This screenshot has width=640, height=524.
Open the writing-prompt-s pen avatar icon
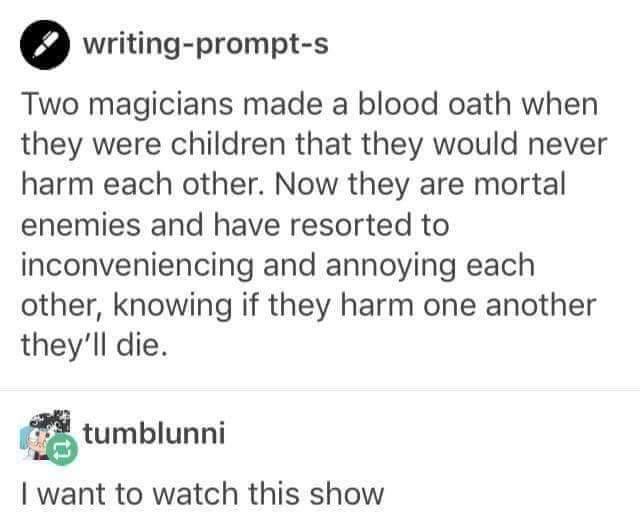(x=45, y=45)
